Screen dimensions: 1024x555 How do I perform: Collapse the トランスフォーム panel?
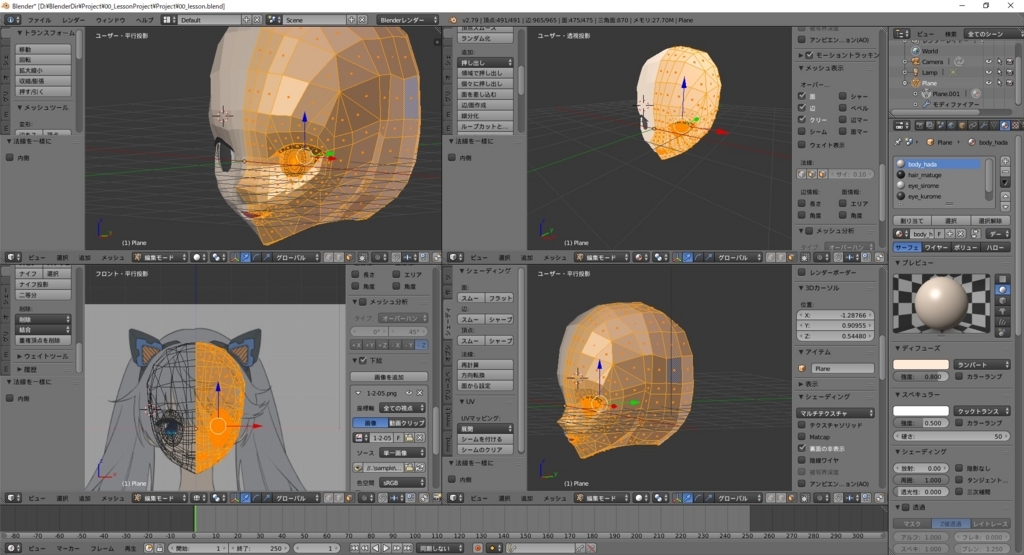tap(46, 33)
